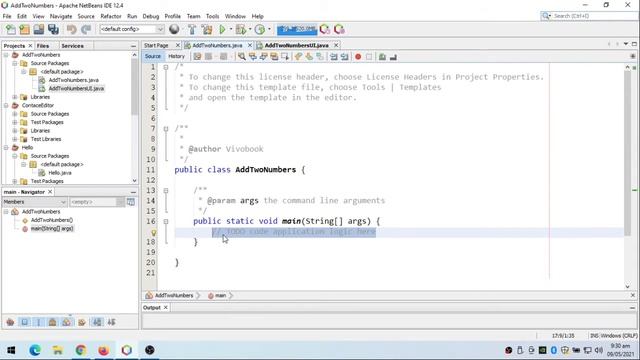Collapse the ContactEditor project node
This screenshot has height=360, width=640.
[x=6, y=105]
